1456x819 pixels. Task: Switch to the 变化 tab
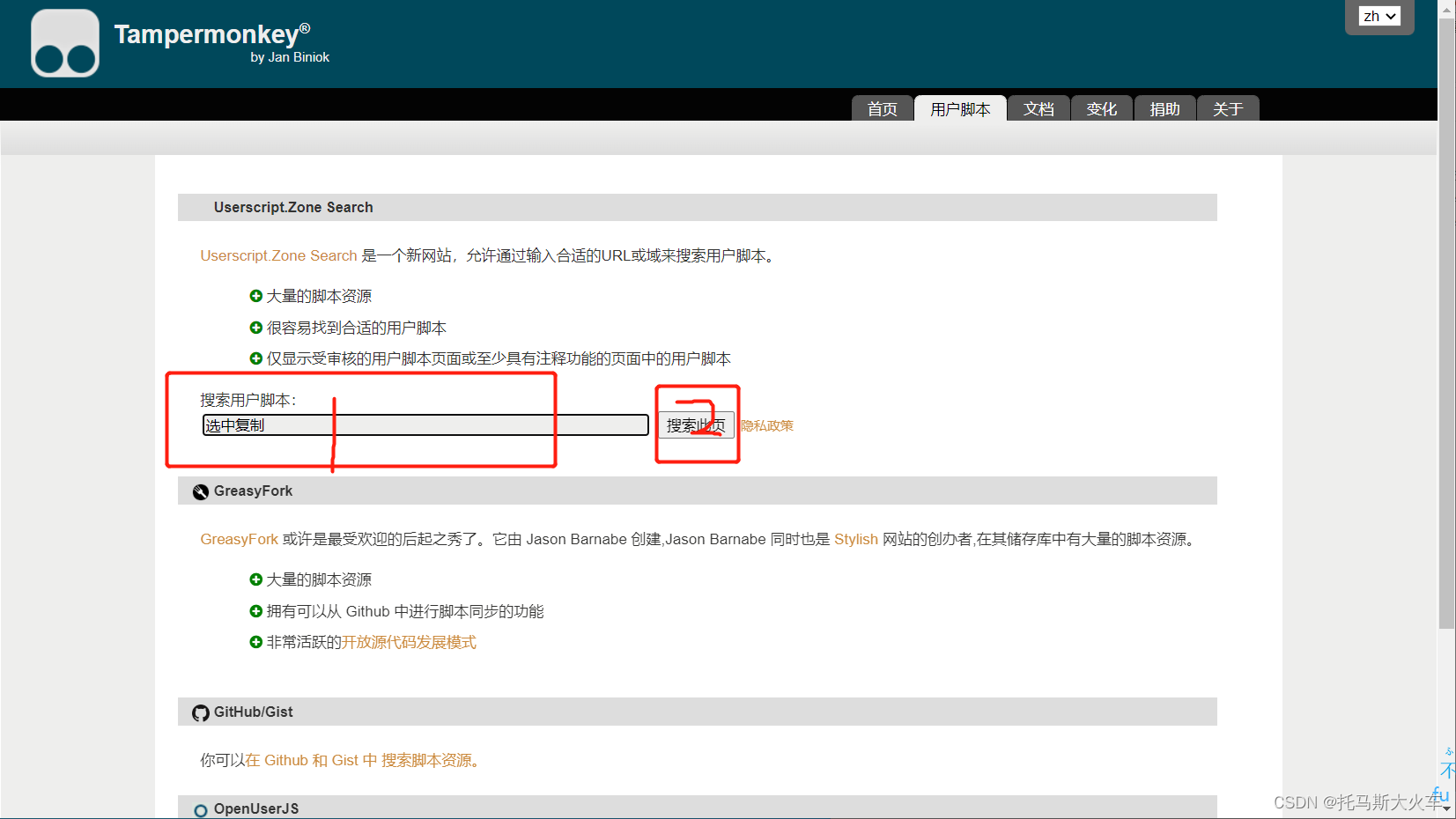(x=1101, y=108)
